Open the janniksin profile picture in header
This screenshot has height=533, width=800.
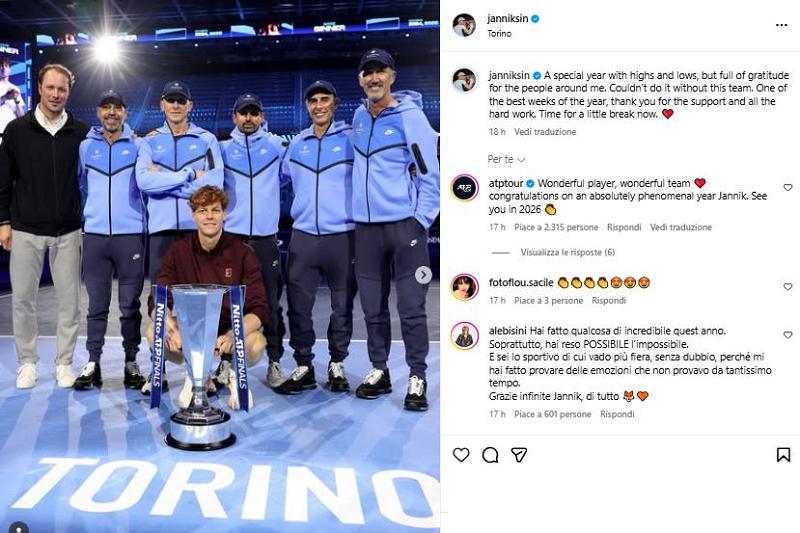tap(464, 25)
